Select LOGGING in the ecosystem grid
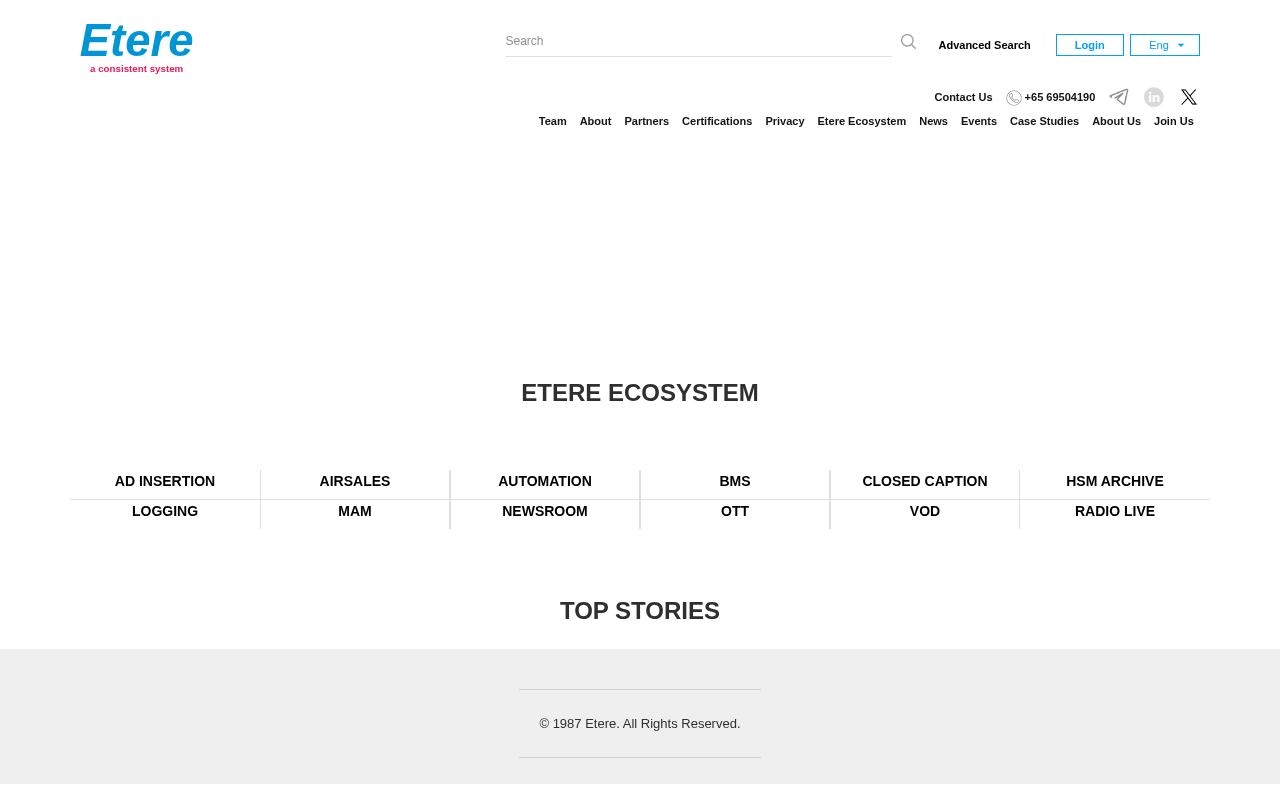The height and width of the screenshot is (800, 1280). click(165, 511)
